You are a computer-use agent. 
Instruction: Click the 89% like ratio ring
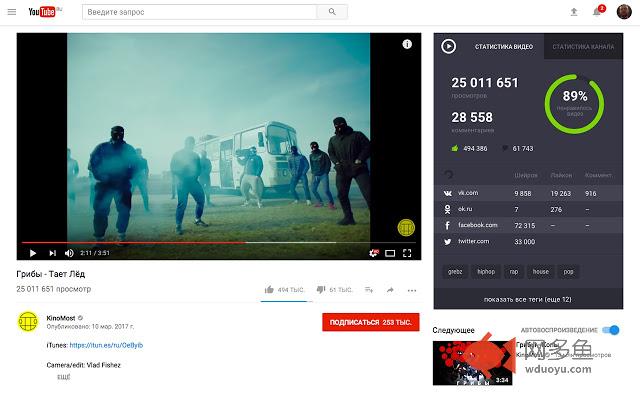(574, 104)
